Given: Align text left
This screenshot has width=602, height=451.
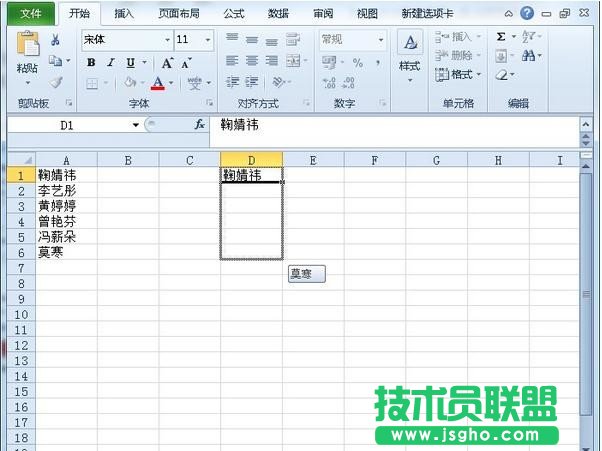Looking at the screenshot, I should (x=232, y=61).
